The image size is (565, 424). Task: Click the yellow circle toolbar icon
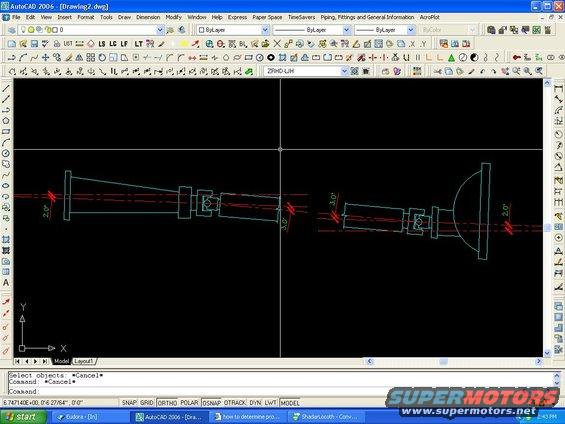click(x=184, y=44)
